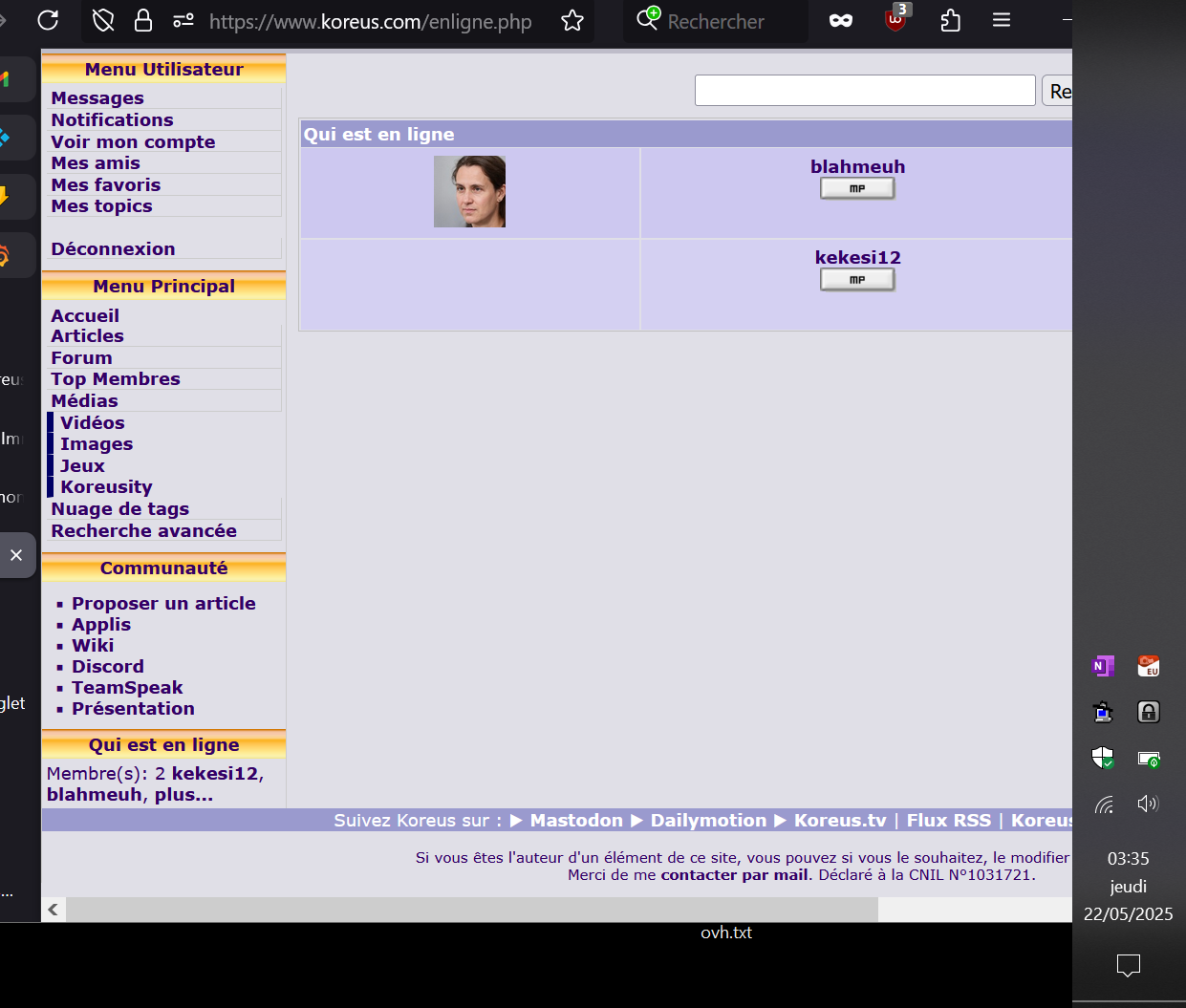Screen dimensions: 1186x1008
Task: Follow the Mastodon link in the footer
Action: [576, 821]
